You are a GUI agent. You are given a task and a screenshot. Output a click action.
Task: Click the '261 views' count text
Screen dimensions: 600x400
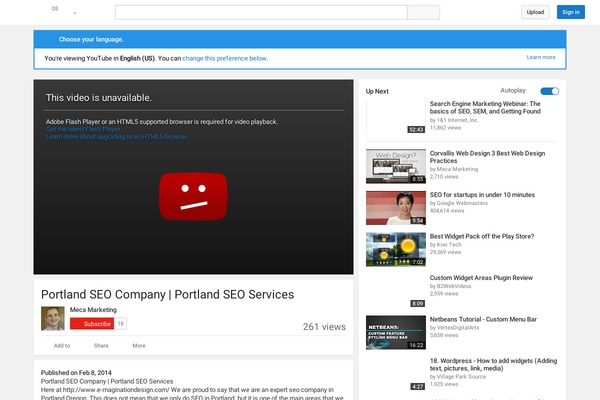(x=324, y=327)
